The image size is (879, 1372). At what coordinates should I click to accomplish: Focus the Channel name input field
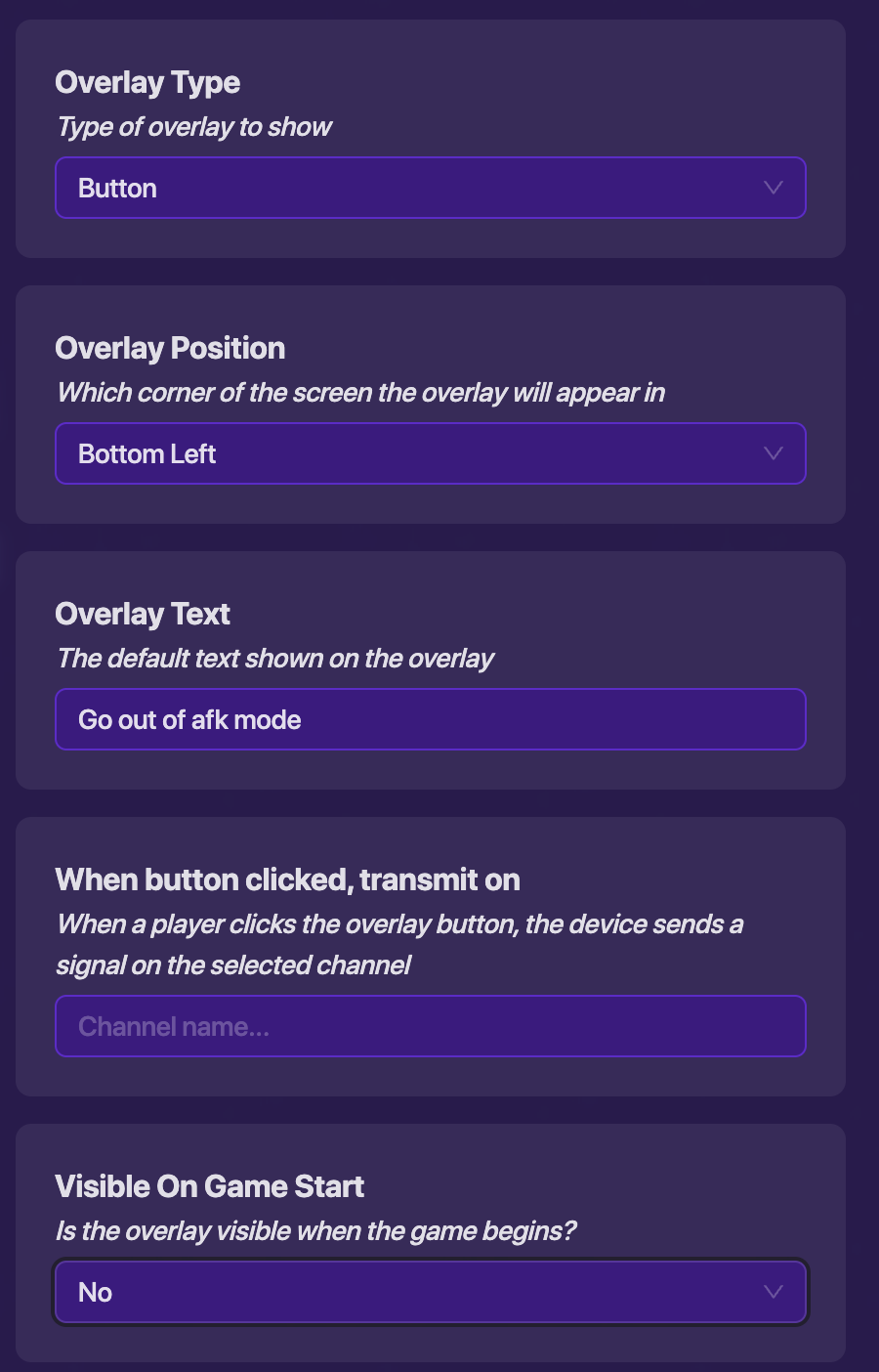(430, 1026)
